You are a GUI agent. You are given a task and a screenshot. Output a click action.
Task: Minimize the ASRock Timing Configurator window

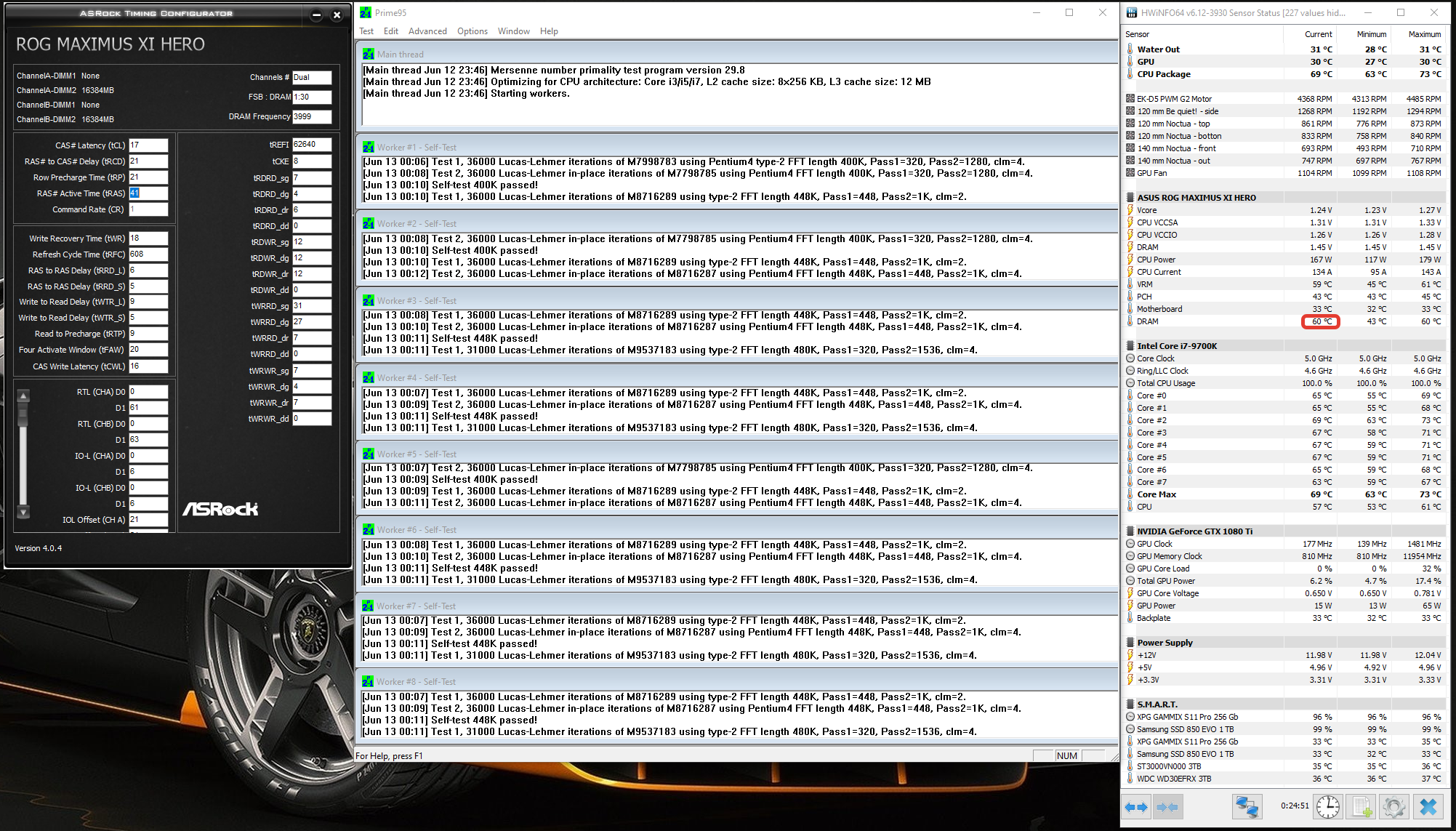point(316,15)
